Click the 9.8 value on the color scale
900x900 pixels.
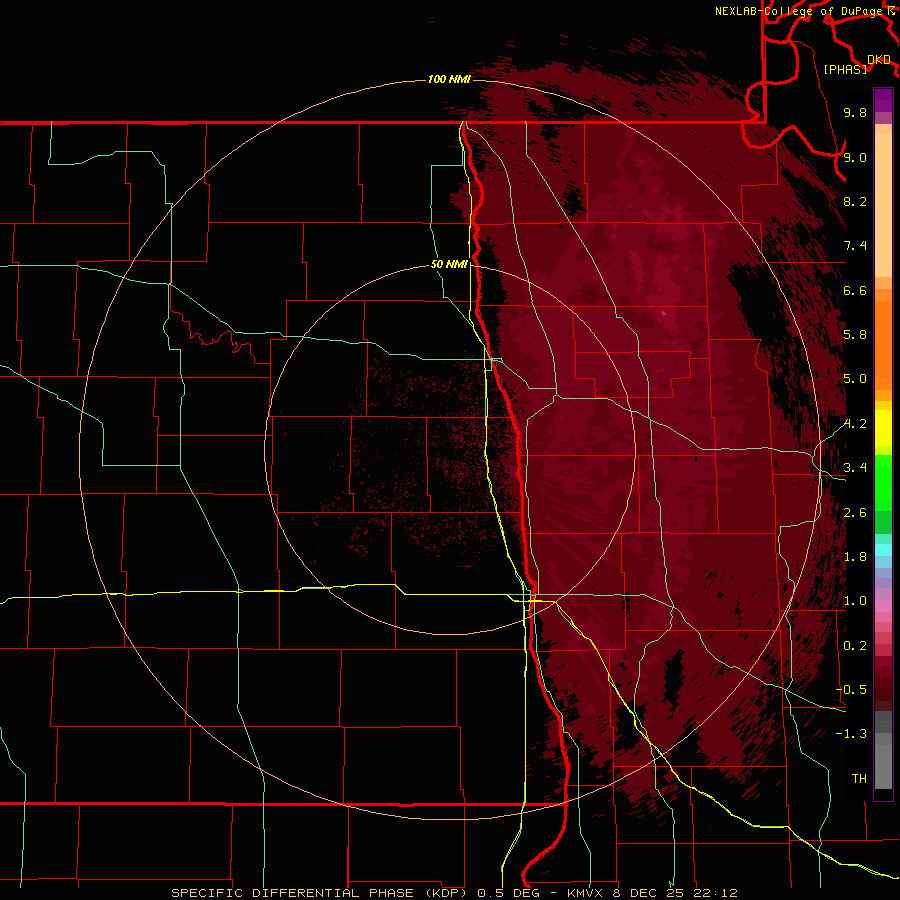pos(855,112)
